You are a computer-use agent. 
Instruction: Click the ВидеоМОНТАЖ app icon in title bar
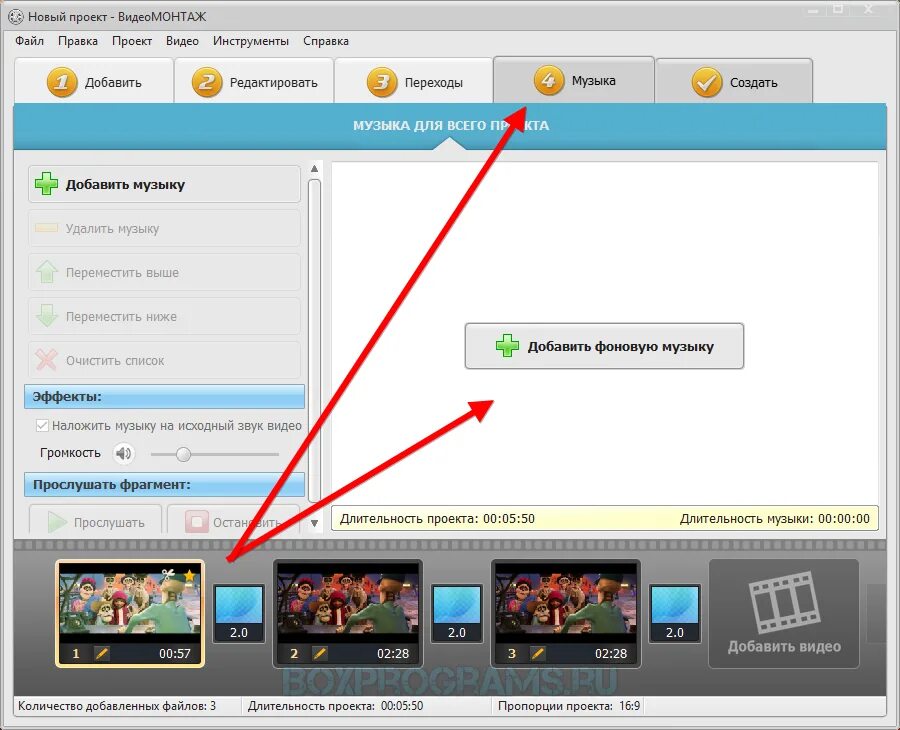(x=15, y=17)
